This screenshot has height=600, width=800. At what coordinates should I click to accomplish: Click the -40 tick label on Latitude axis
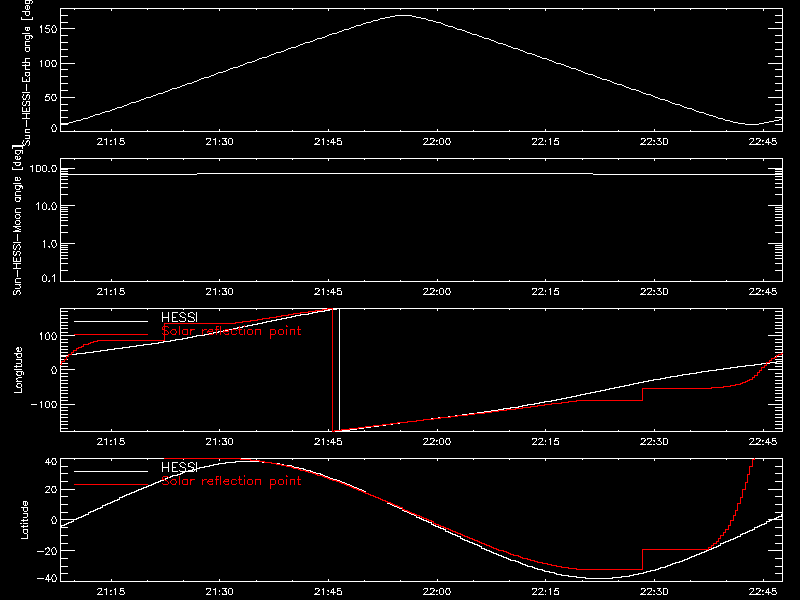[x=47, y=579]
